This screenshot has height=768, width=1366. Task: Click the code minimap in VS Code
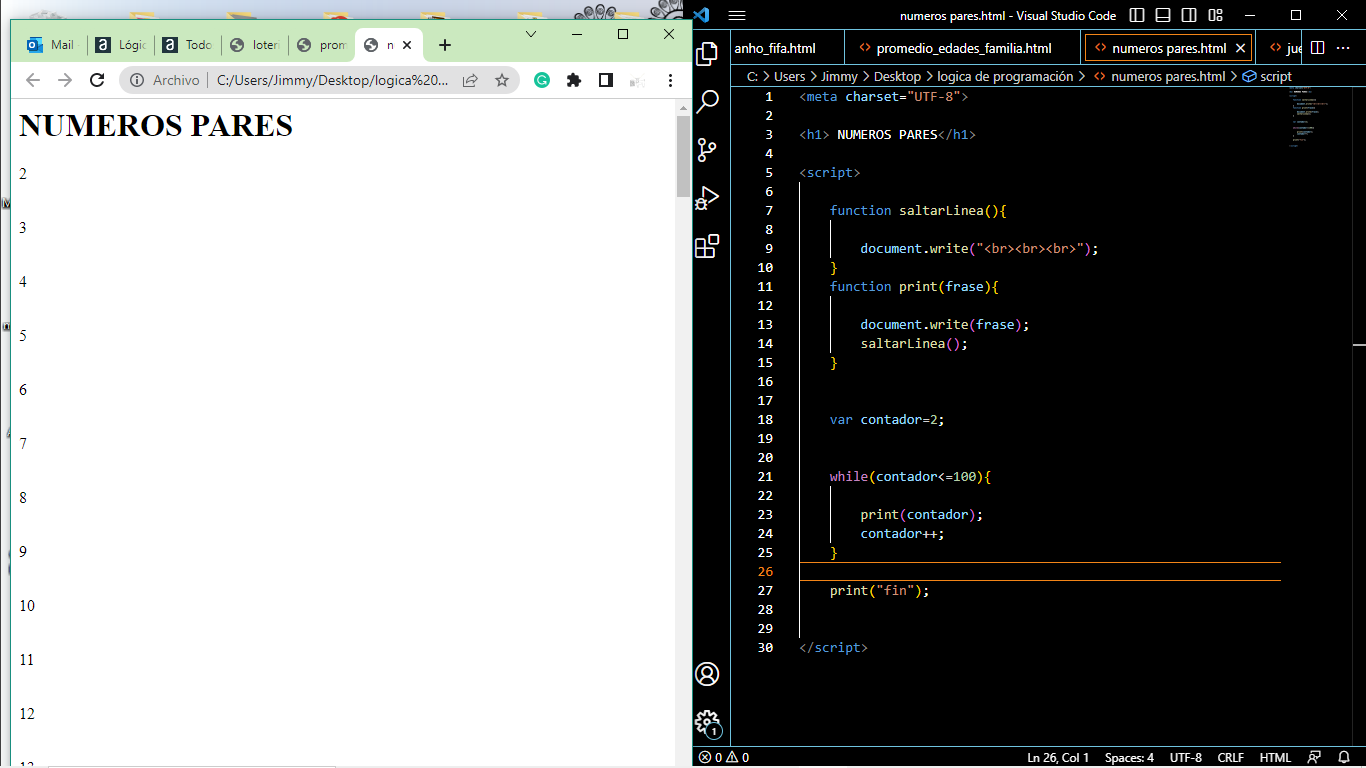point(1316,116)
